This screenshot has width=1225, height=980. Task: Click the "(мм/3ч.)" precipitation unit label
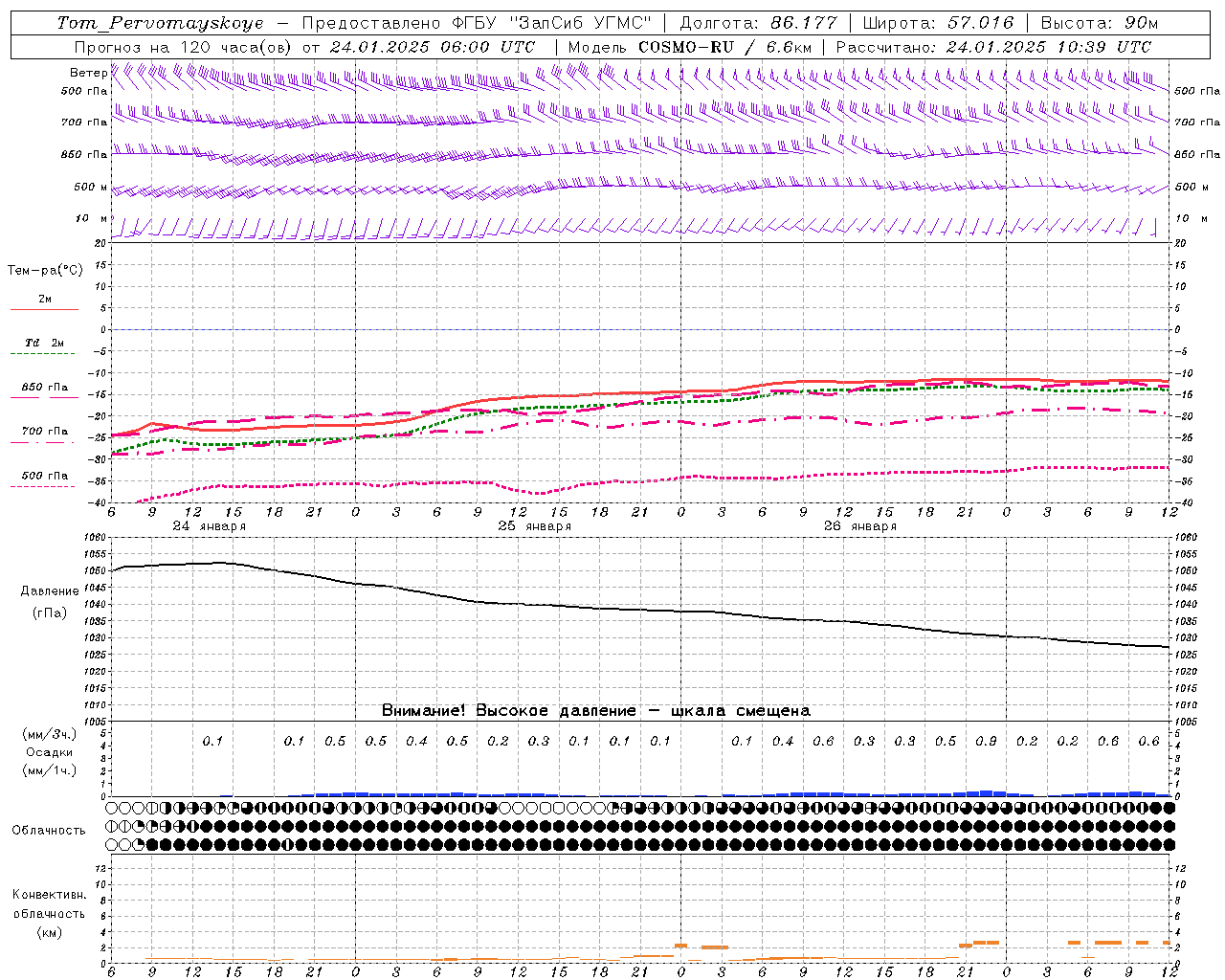coord(50,734)
